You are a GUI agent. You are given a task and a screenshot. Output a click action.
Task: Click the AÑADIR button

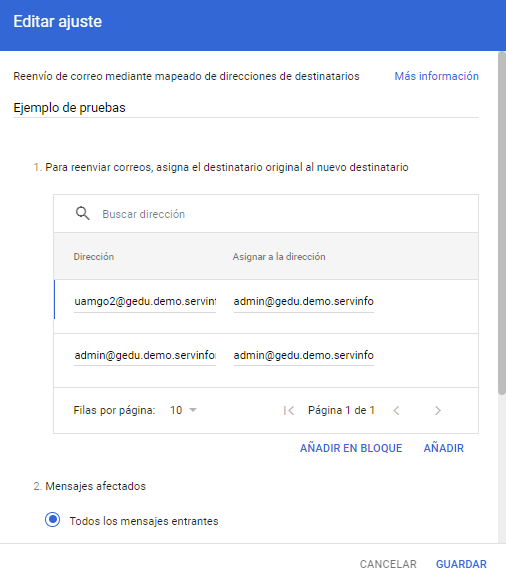coord(443,448)
